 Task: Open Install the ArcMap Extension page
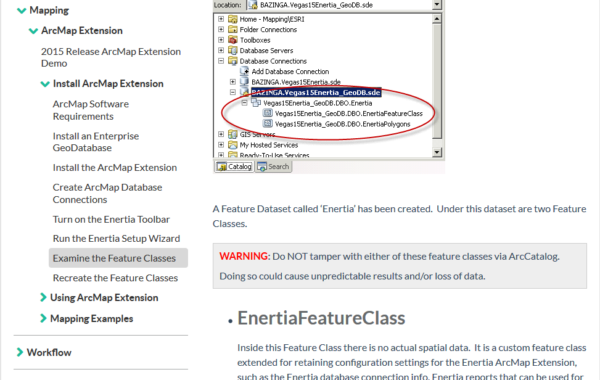tap(115, 168)
